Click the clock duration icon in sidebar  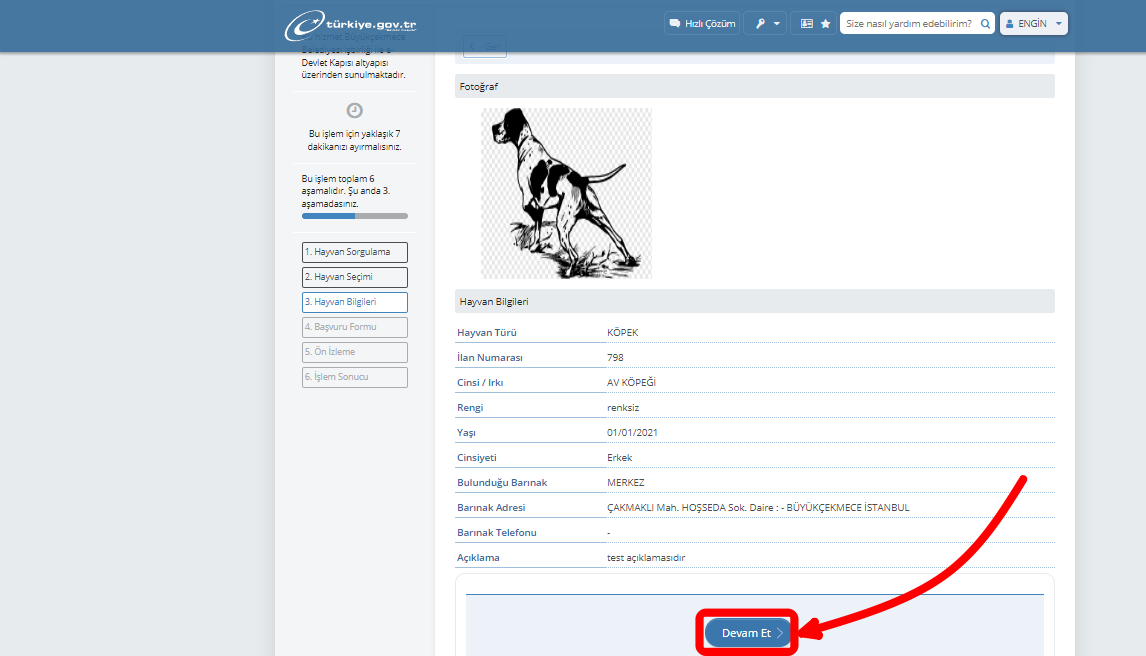pos(354,110)
